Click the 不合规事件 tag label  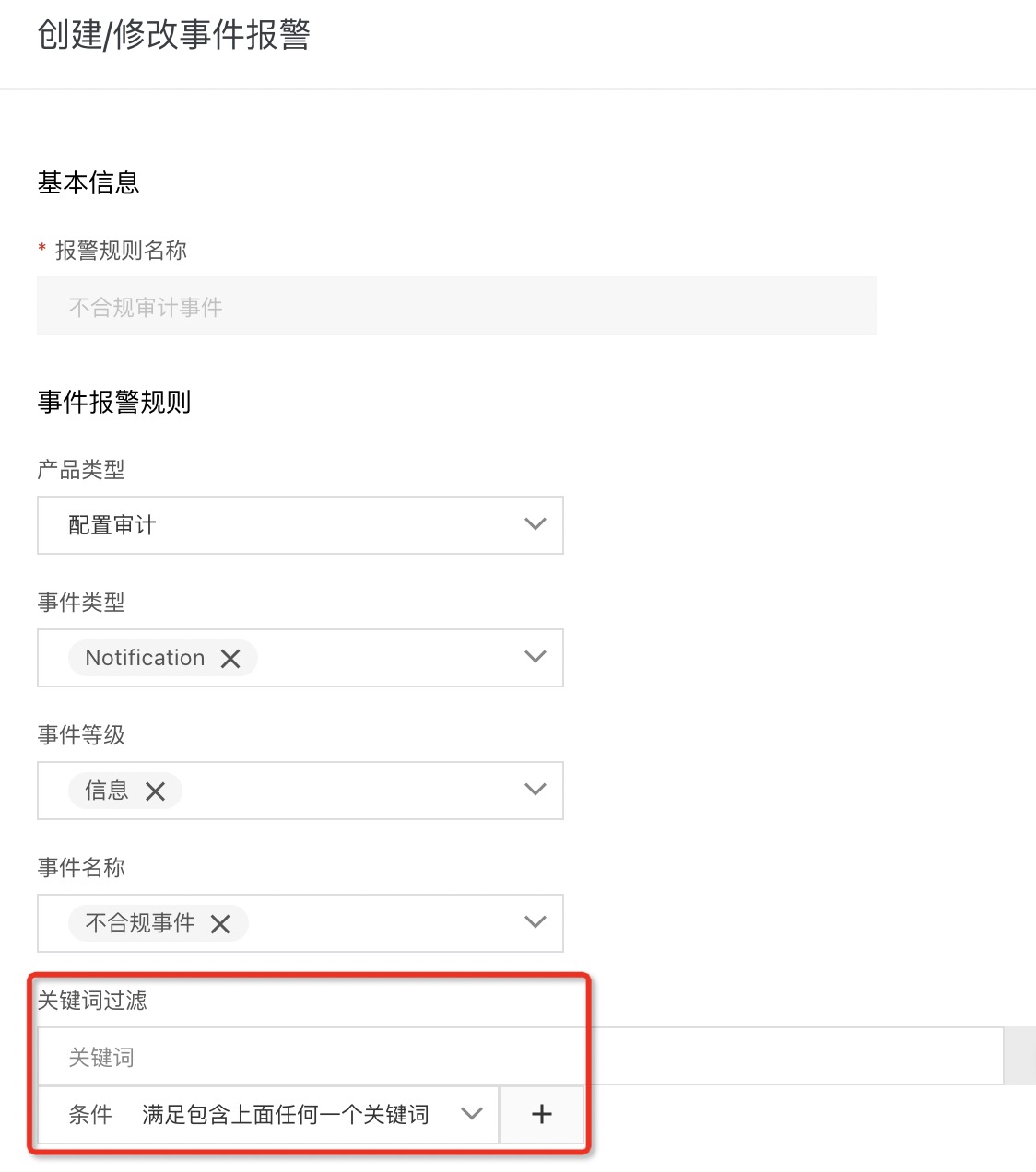(140, 923)
